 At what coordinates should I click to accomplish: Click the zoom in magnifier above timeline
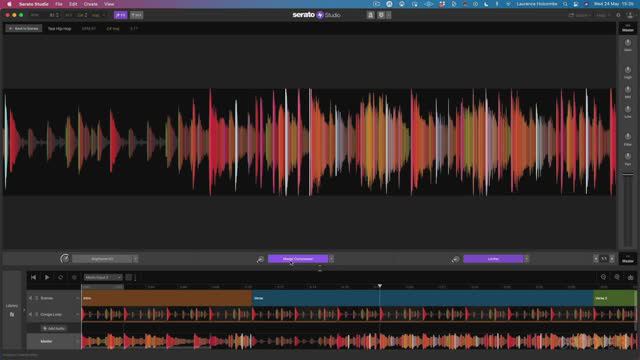617,277
